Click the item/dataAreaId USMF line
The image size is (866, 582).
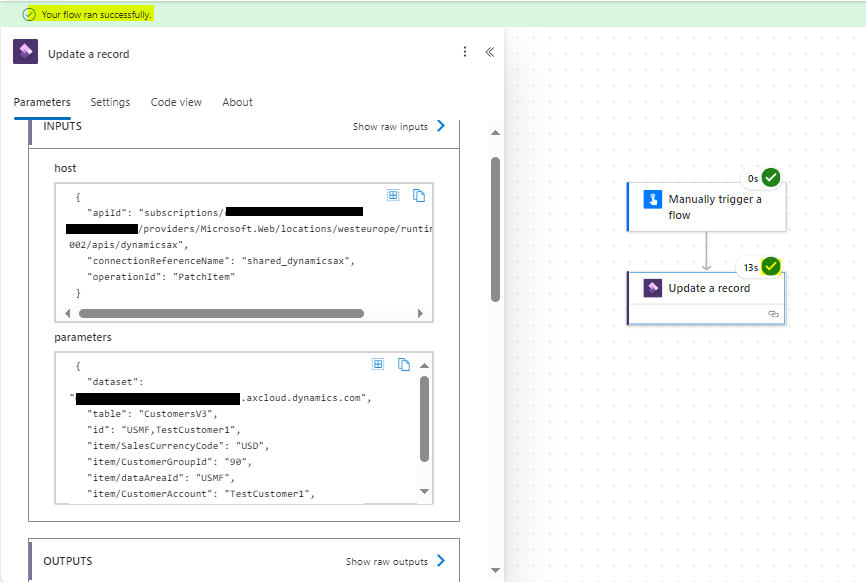click(x=161, y=478)
